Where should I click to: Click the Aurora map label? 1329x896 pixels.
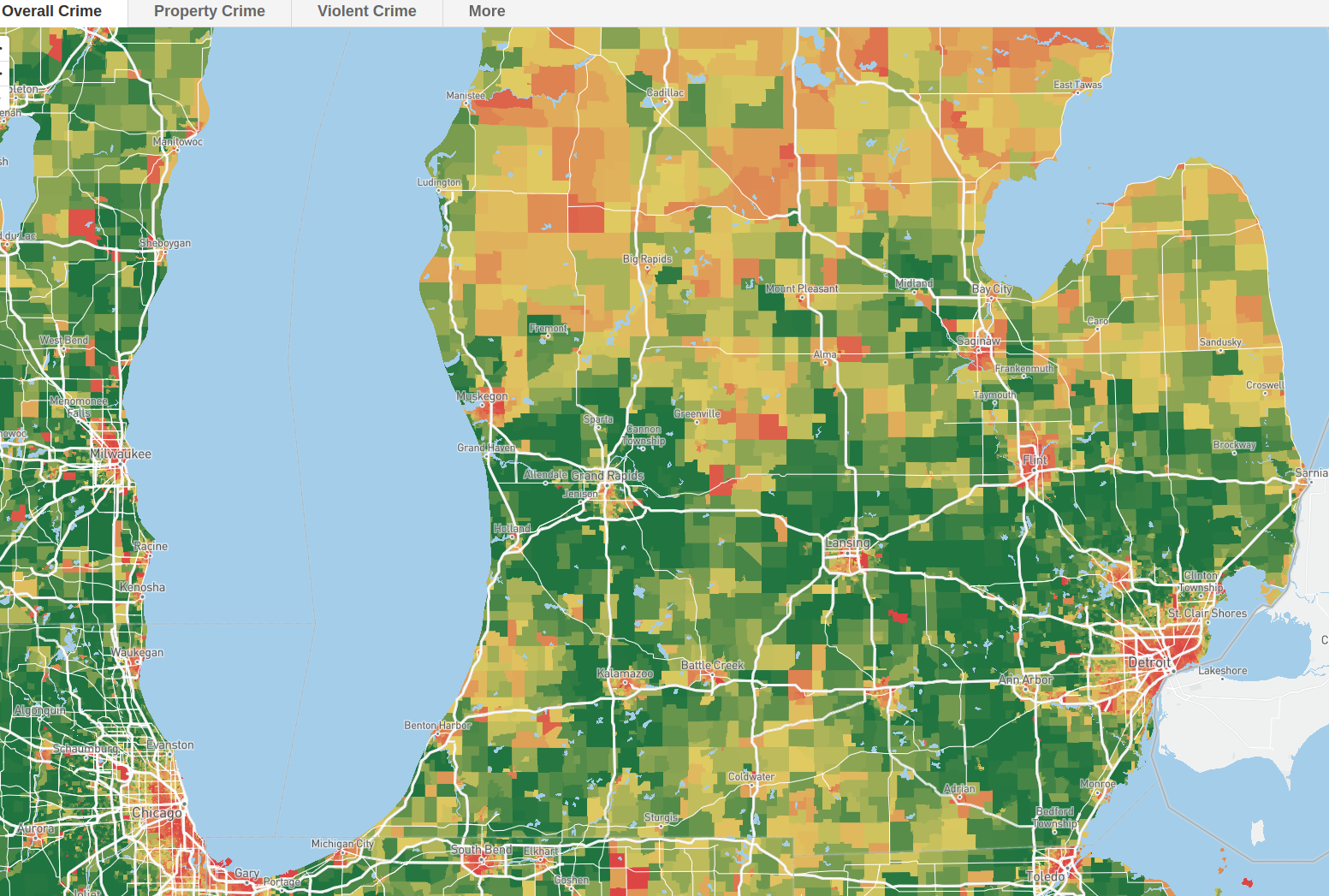(x=36, y=828)
